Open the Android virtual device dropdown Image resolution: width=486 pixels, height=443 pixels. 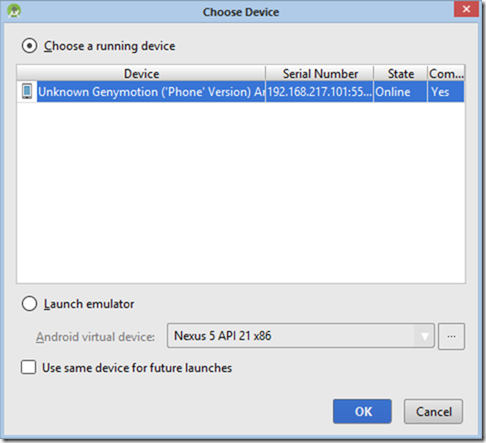(x=301, y=336)
